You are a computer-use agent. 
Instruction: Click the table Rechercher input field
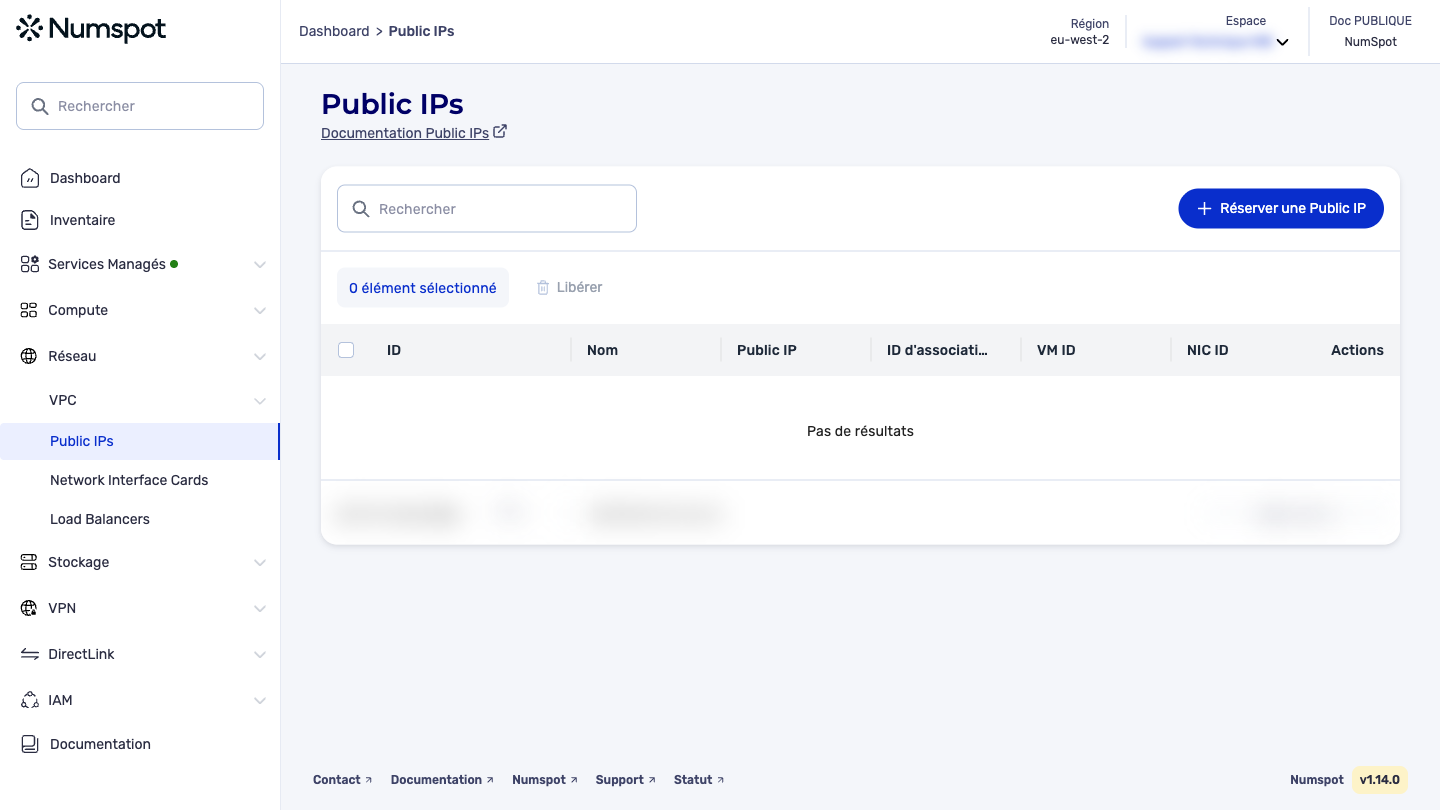coord(487,209)
